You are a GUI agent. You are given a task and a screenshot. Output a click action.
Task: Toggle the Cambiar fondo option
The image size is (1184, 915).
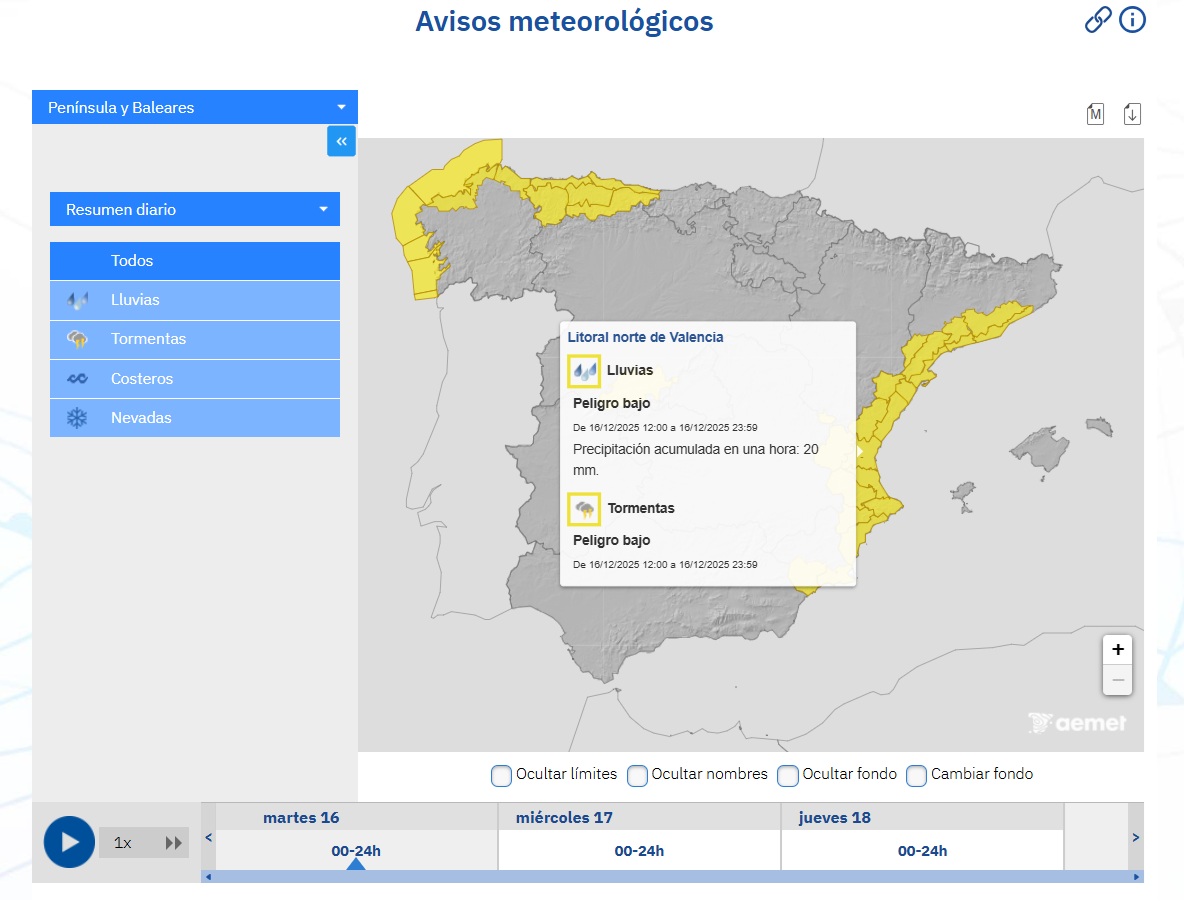(x=916, y=775)
